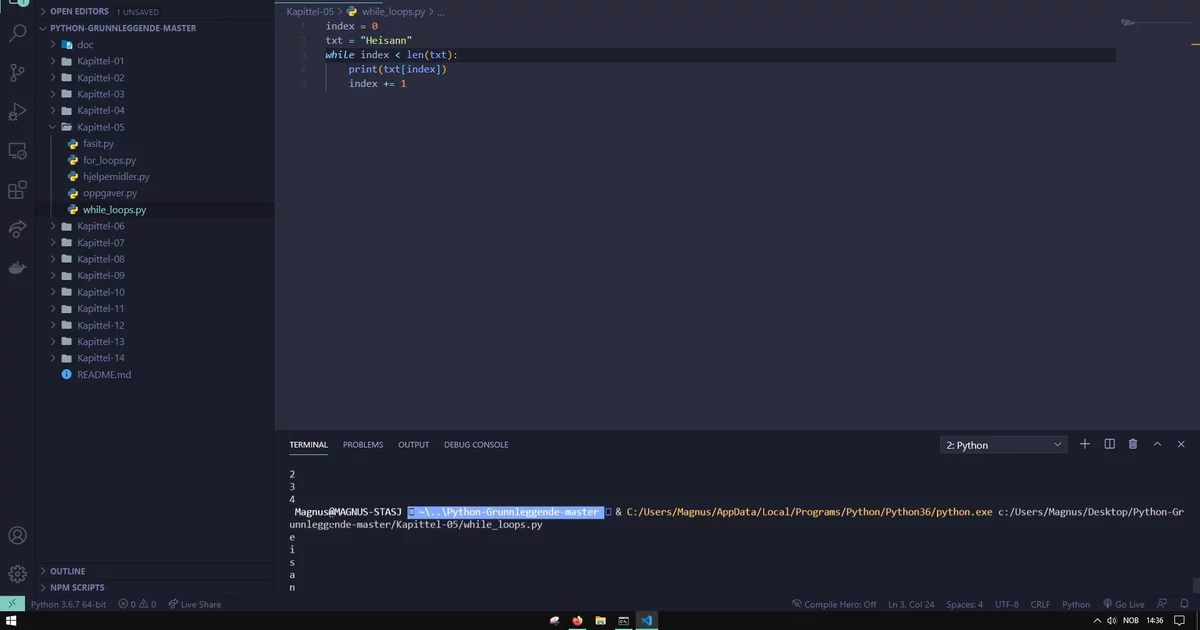
Task: Open fasit.py in the explorer
Action: tap(98, 144)
